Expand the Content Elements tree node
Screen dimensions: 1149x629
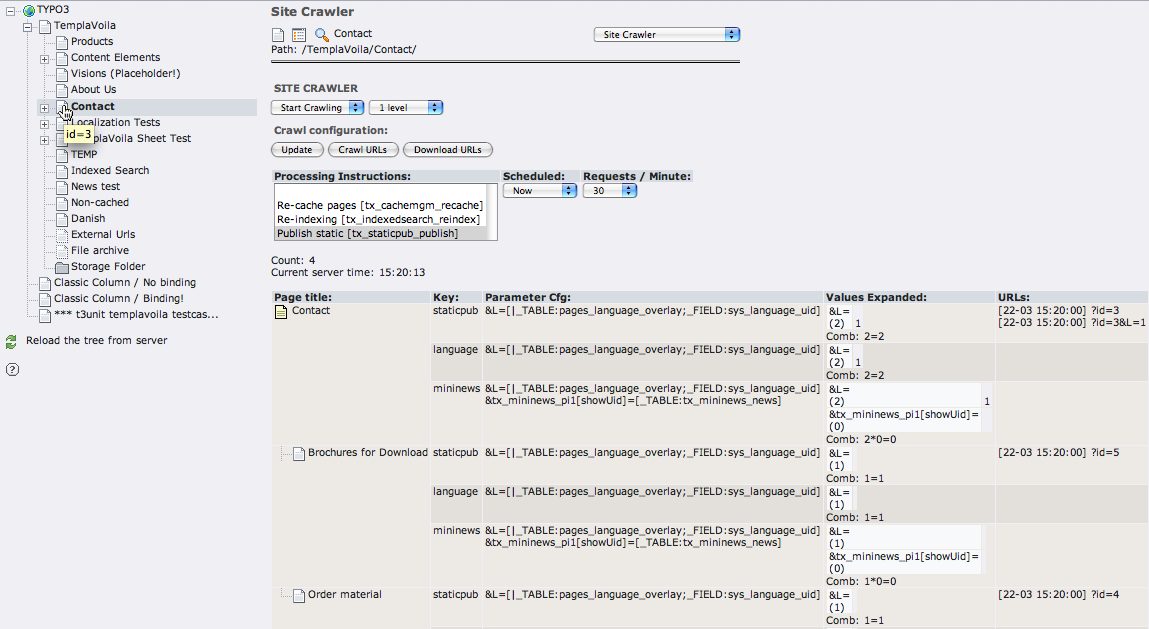click(x=45, y=59)
